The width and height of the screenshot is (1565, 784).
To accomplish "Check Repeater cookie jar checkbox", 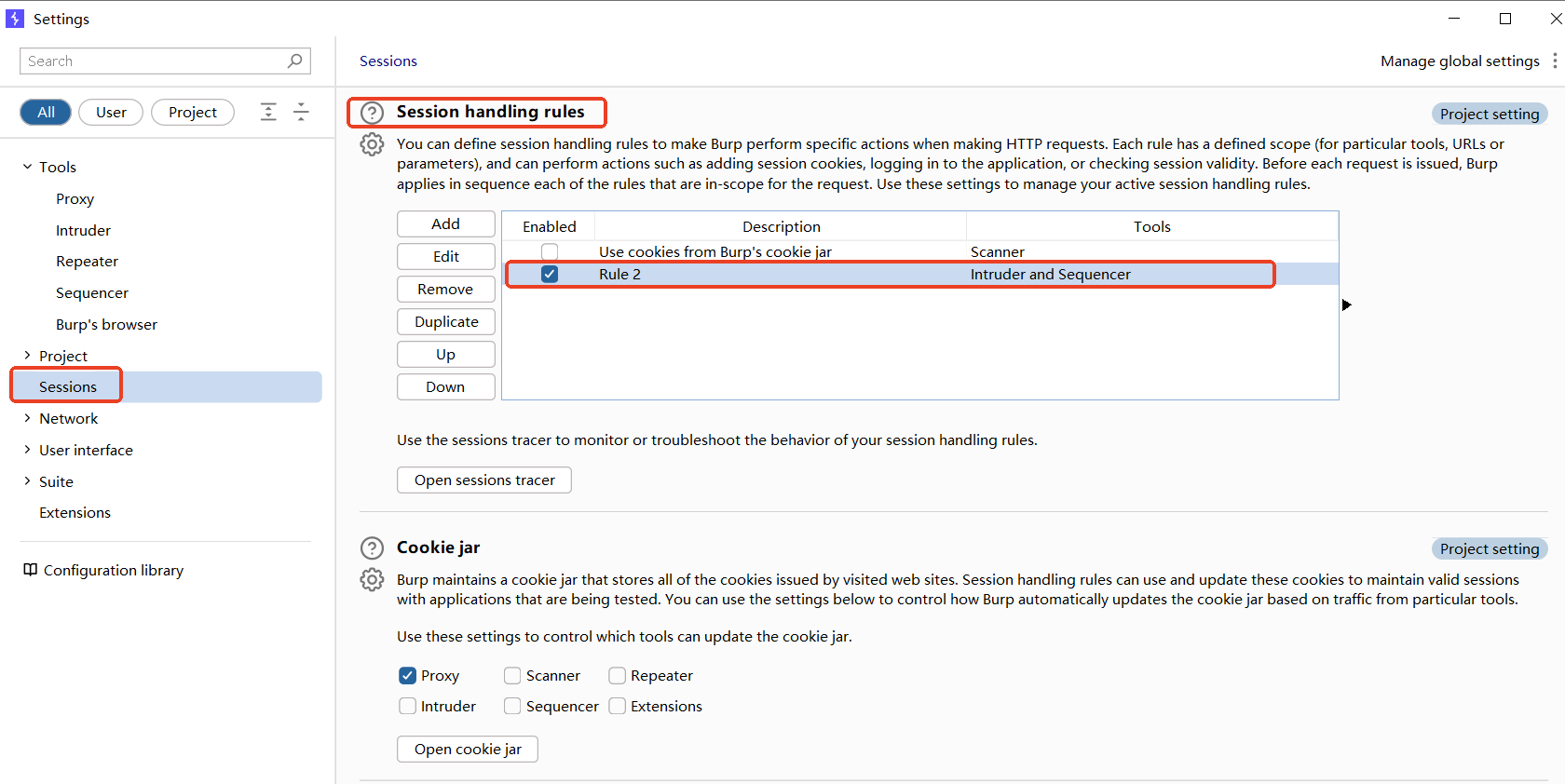I will (x=617, y=675).
